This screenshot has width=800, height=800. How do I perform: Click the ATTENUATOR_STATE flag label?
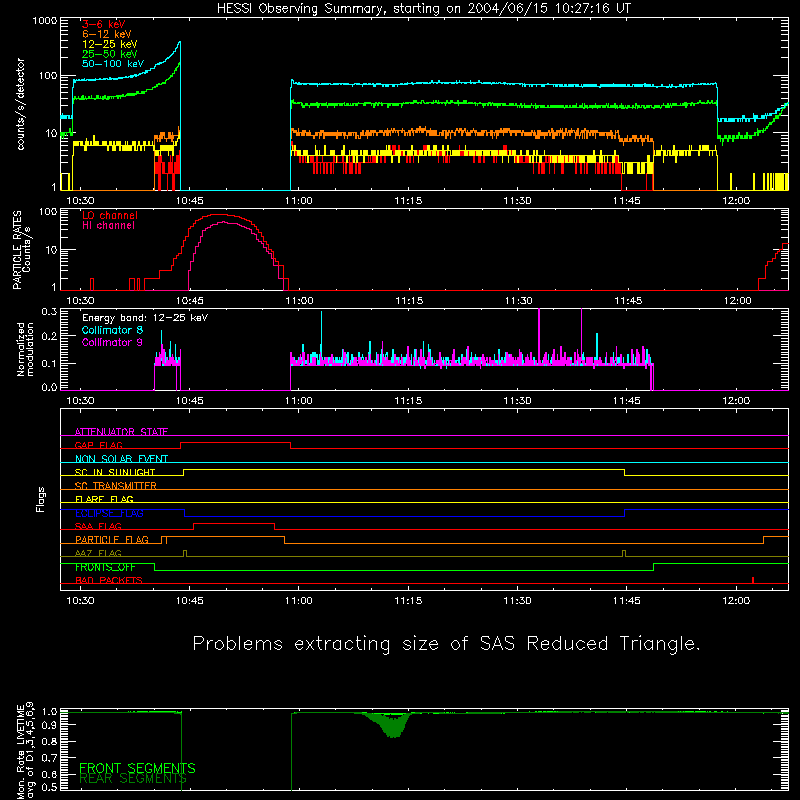(121, 432)
